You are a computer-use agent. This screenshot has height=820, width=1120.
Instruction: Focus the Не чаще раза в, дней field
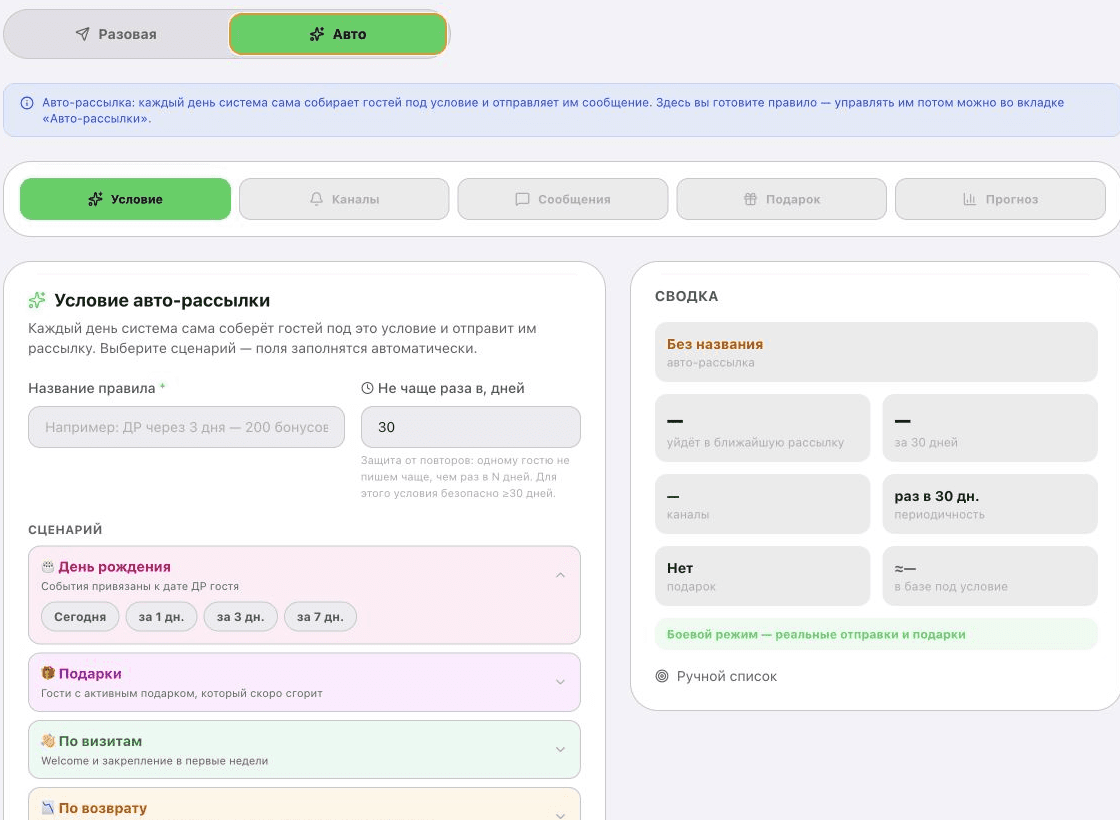coord(471,427)
